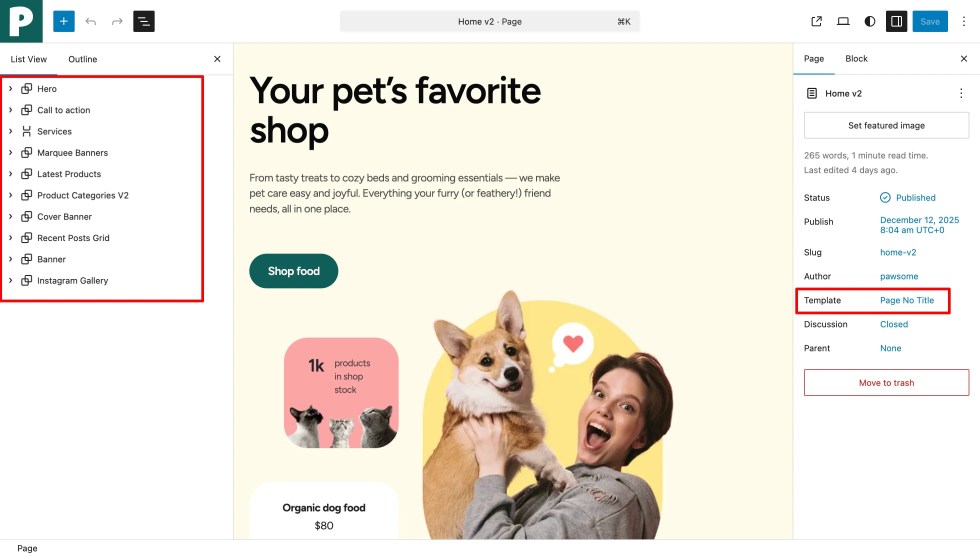Toggle the settings sidebar panel icon
The image size is (980, 556).
tap(896, 21)
